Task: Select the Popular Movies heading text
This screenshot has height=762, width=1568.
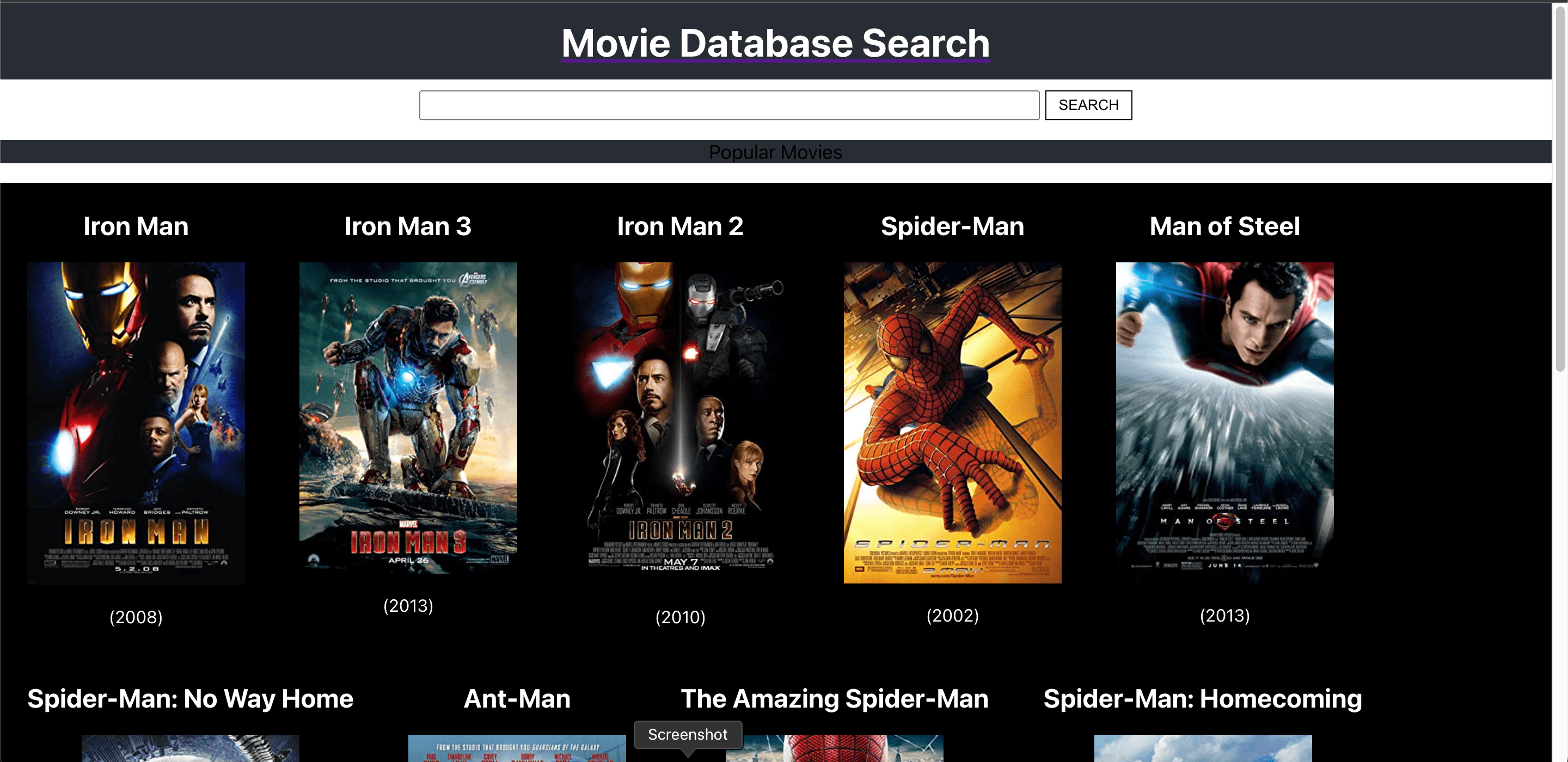Action: (775, 152)
